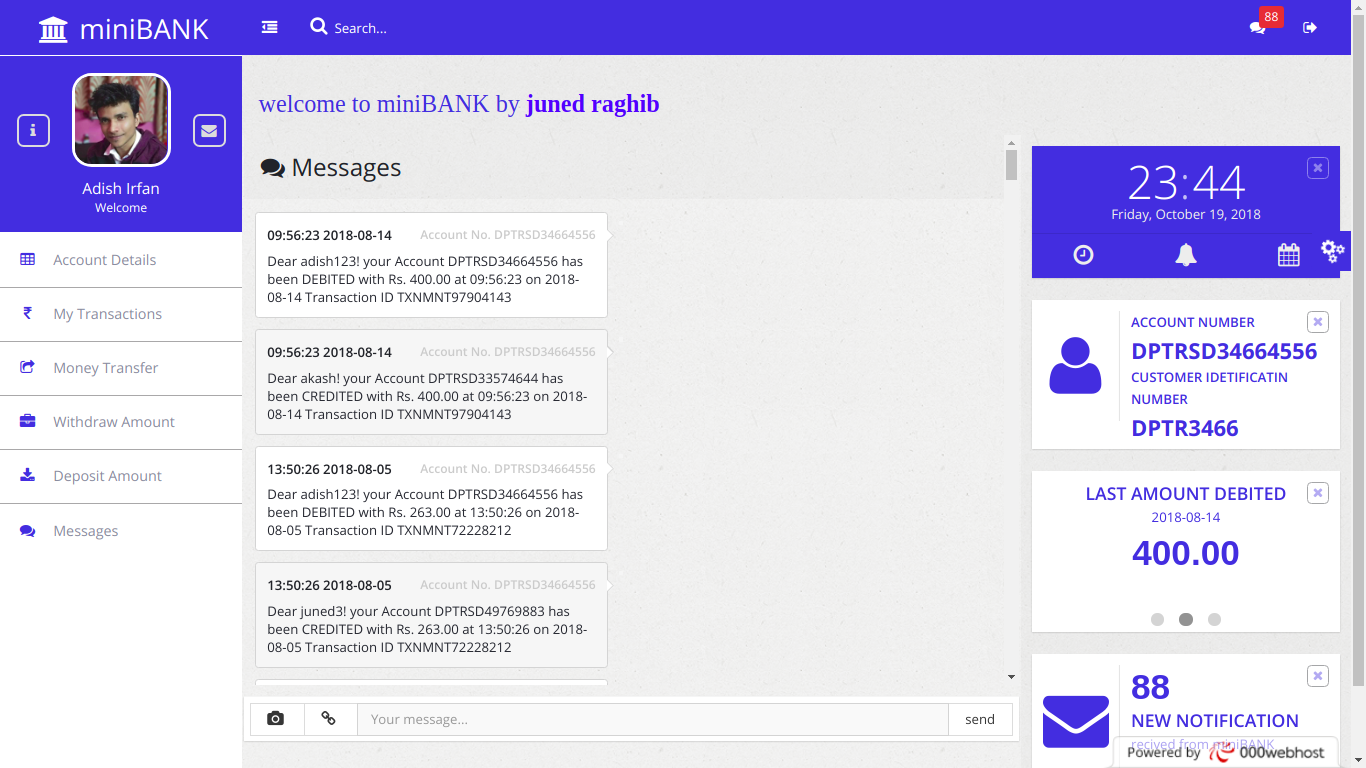Click the miniBANK bank building logo icon
Image resolution: width=1366 pixels, height=768 pixels.
(53, 29)
